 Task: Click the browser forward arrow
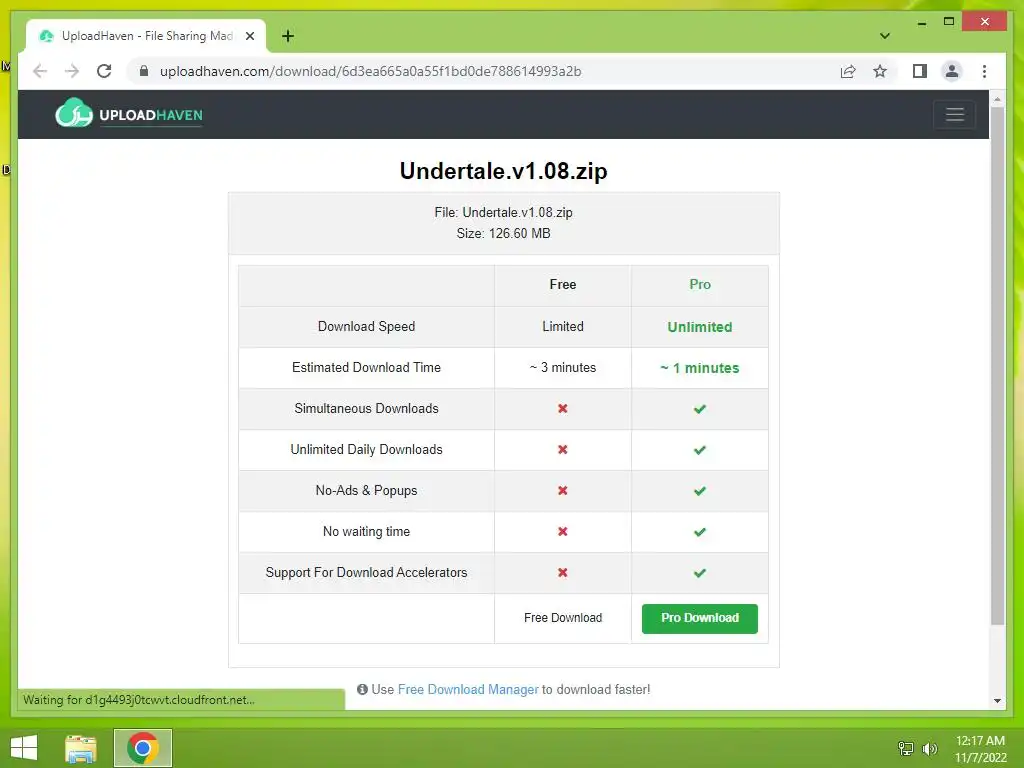(x=72, y=71)
